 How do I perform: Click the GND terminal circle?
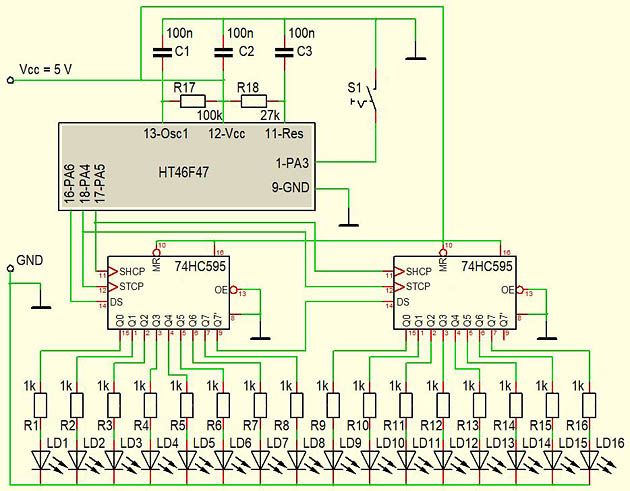pos(10,268)
